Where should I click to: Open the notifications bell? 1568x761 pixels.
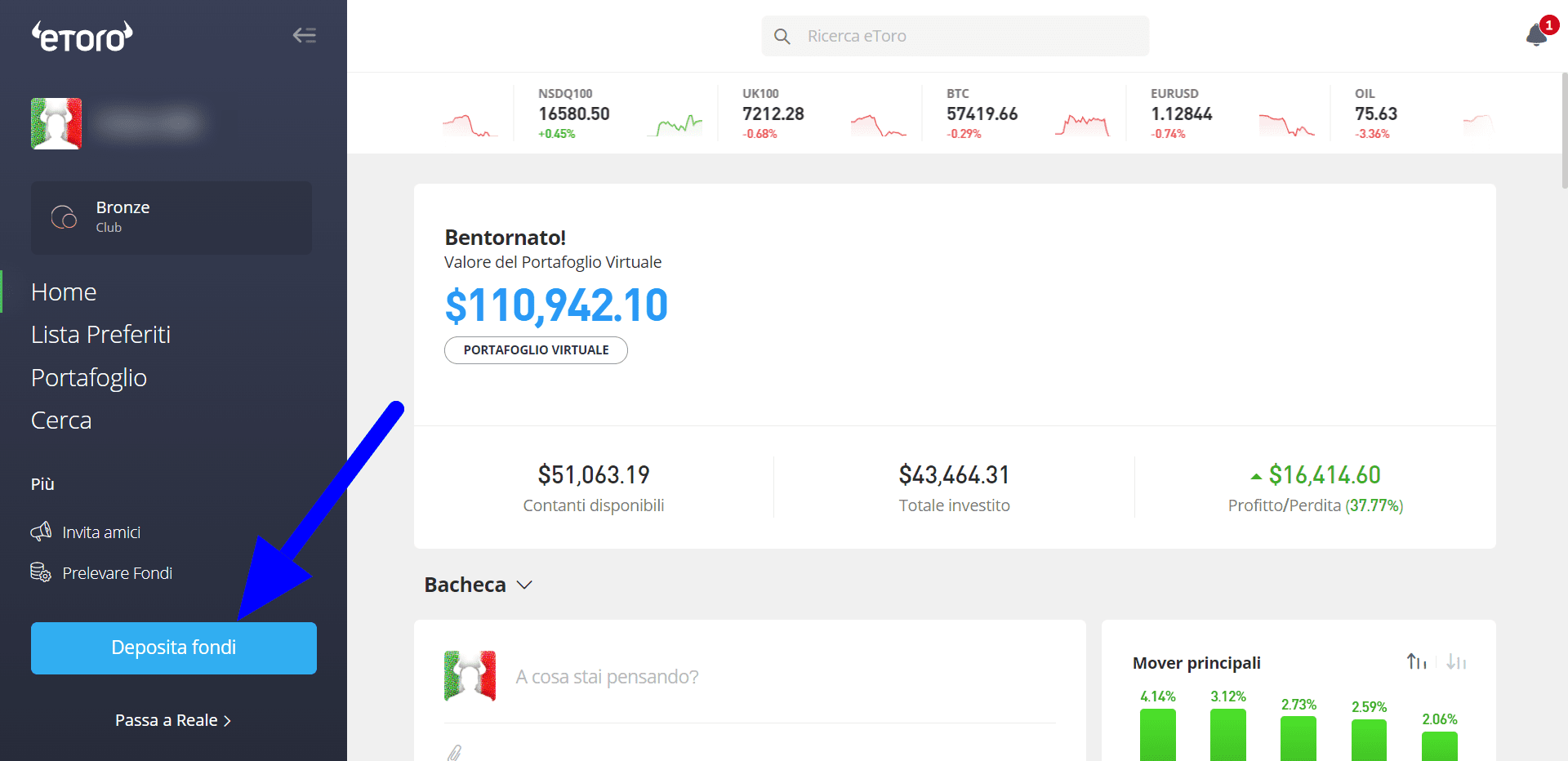coord(1537,34)
